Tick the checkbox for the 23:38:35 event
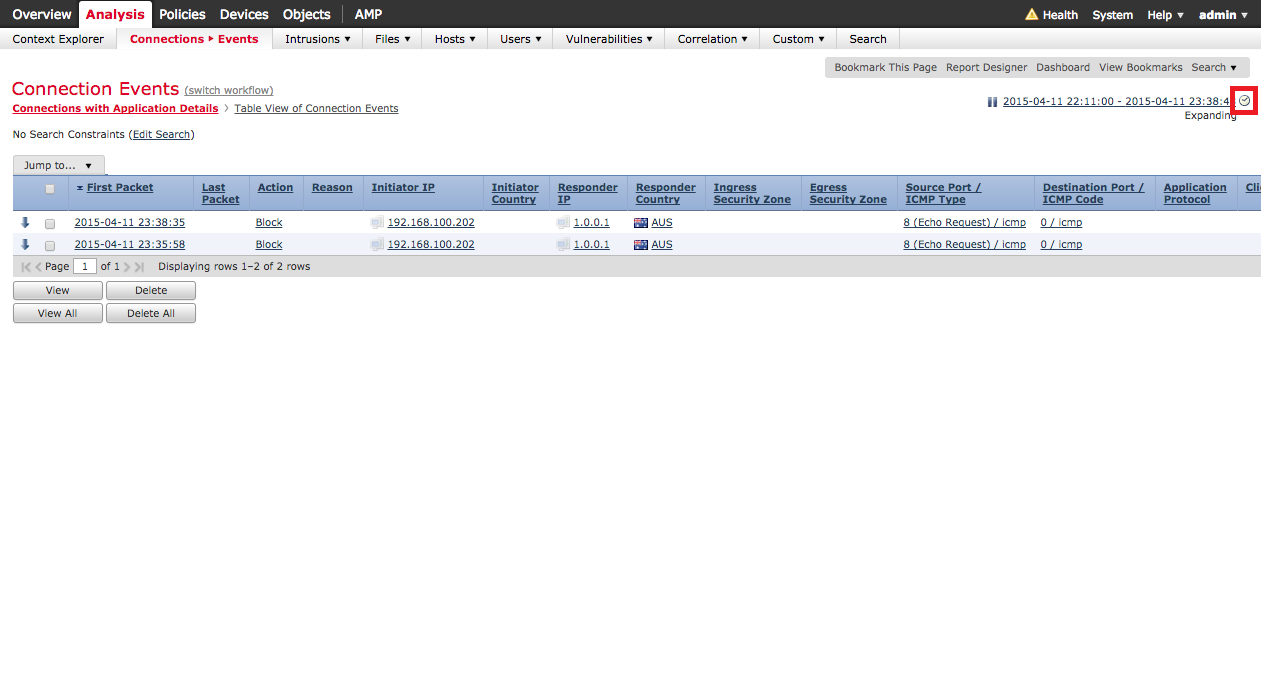 pos(50,224)
